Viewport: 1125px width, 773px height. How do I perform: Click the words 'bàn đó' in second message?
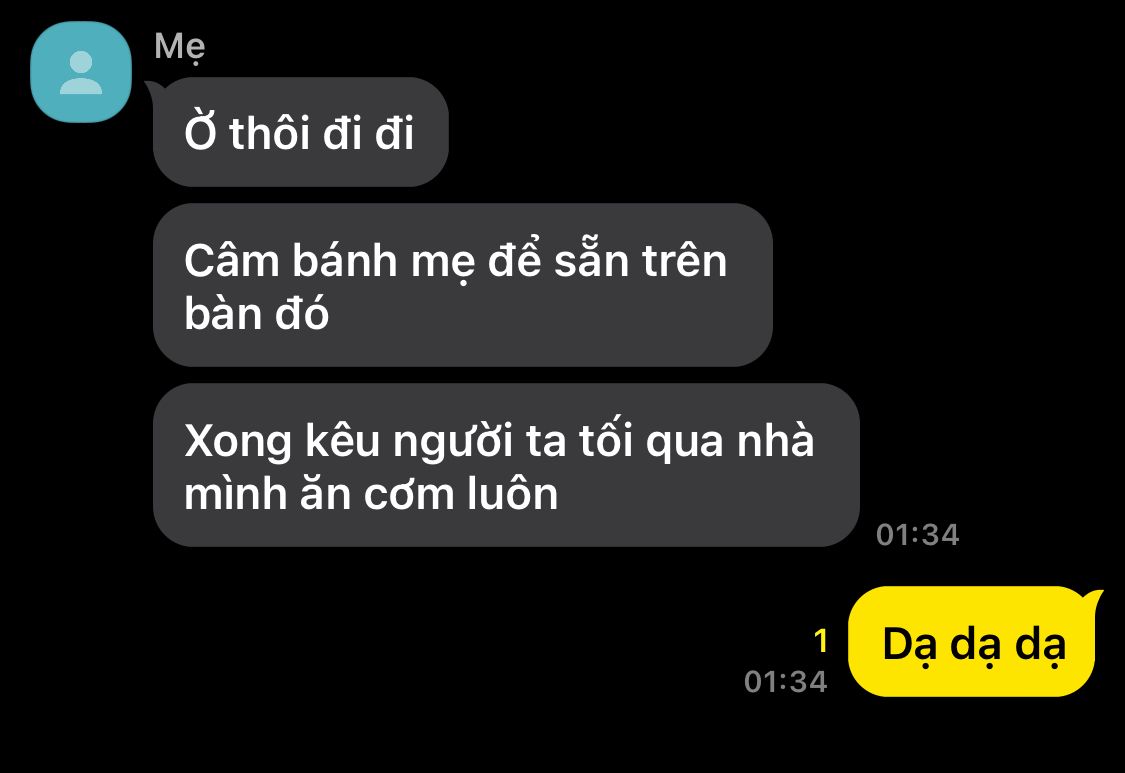tap(256, 314)
